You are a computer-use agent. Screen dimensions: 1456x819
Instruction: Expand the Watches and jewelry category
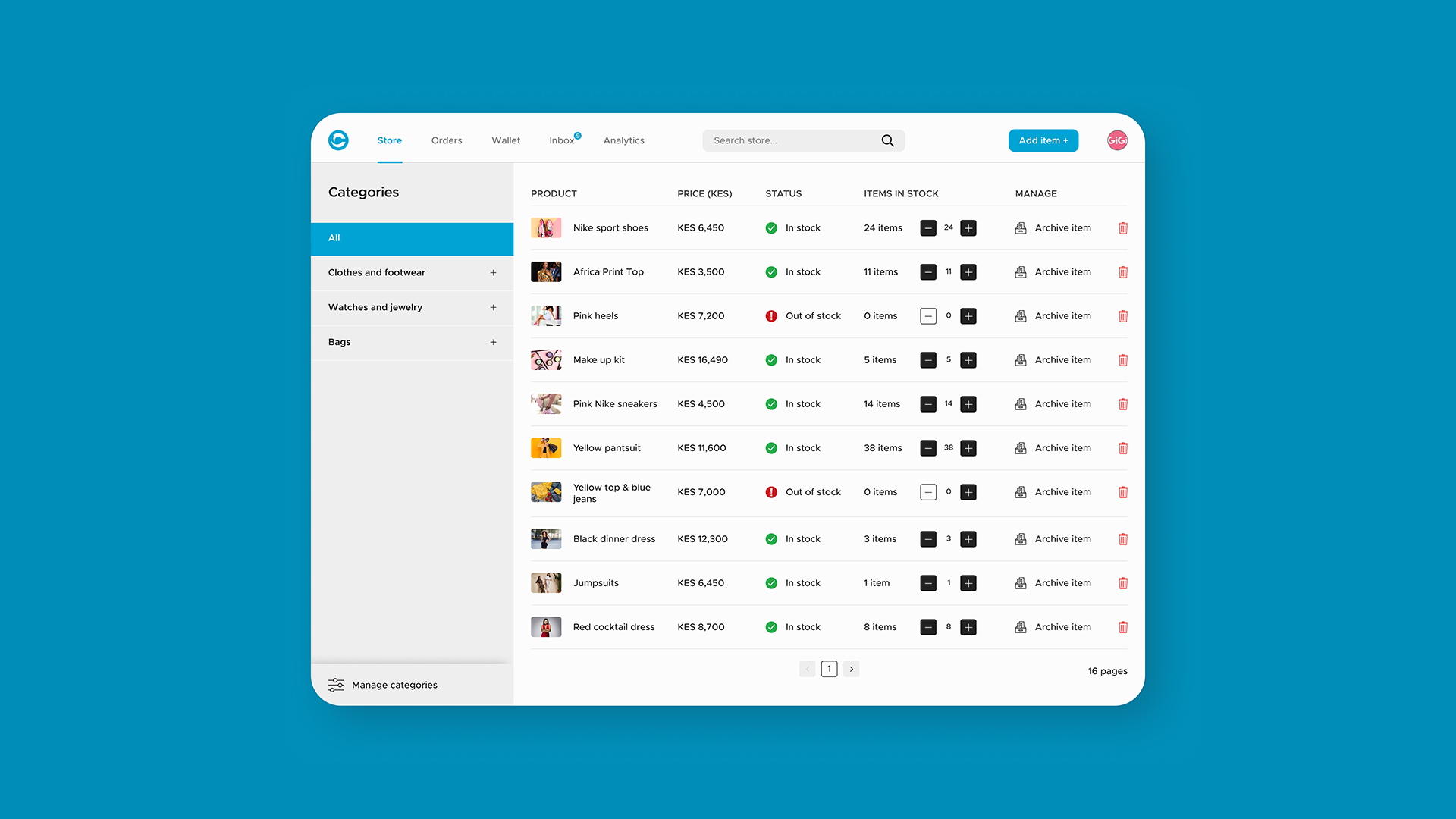click(x=493, y=307)
